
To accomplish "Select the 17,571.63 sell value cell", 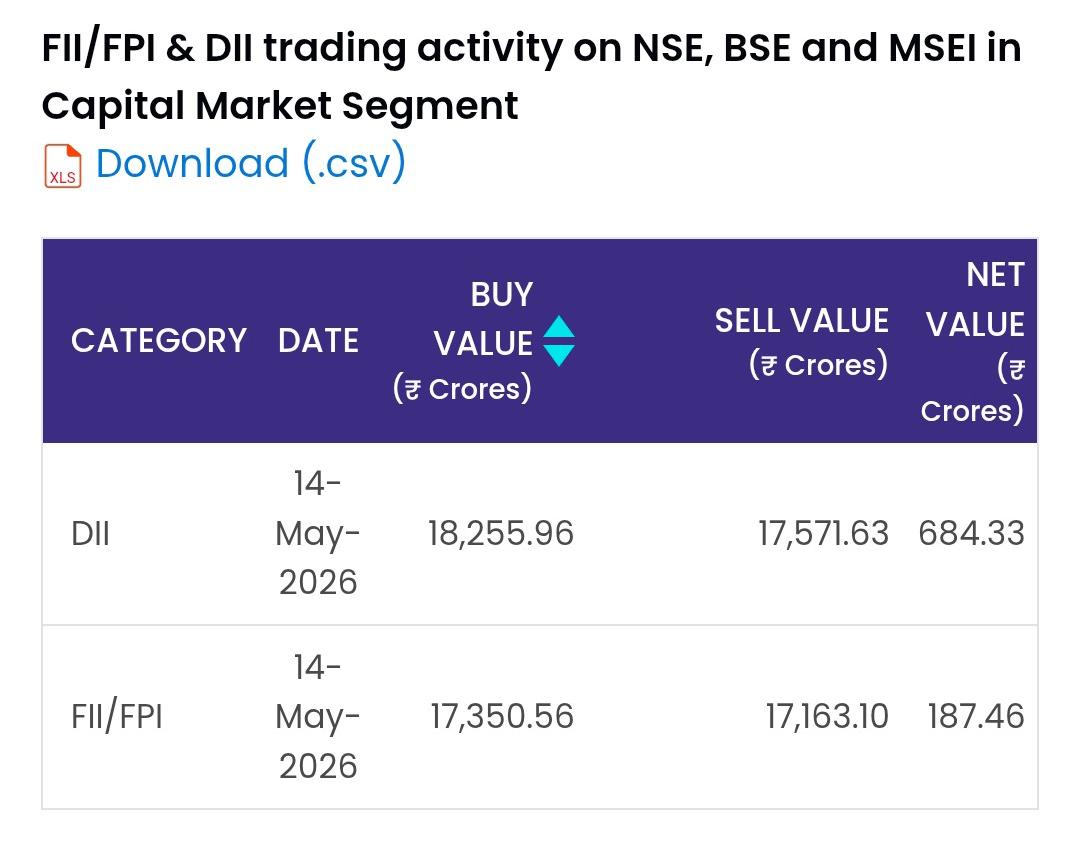I will (x=823, y=534).
